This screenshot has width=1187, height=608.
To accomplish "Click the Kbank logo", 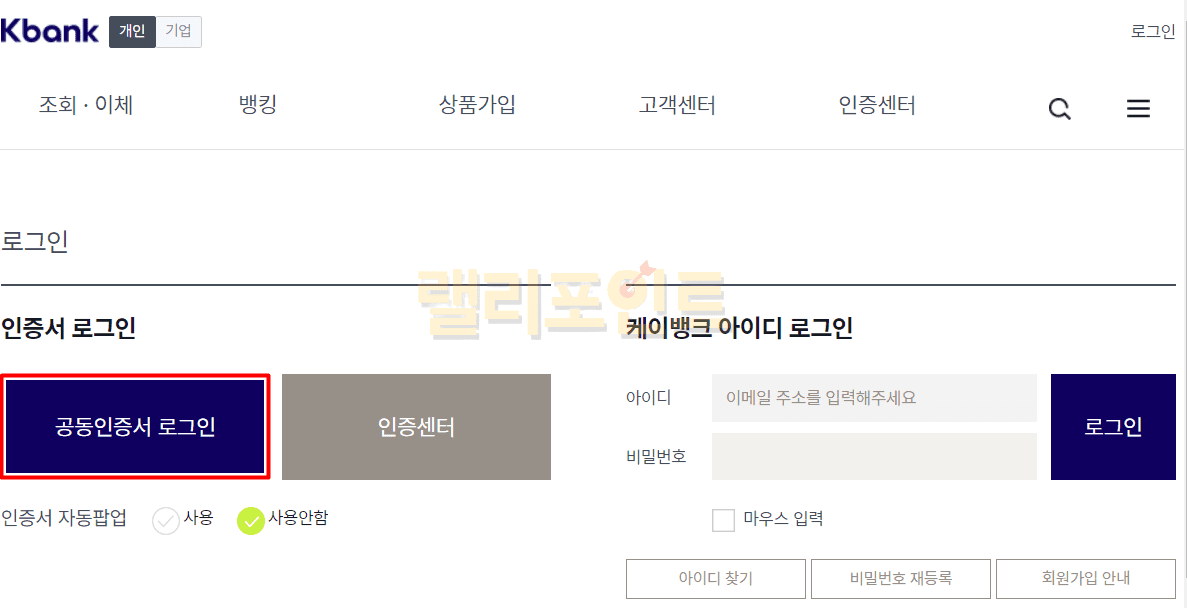I will pos(50,31).
